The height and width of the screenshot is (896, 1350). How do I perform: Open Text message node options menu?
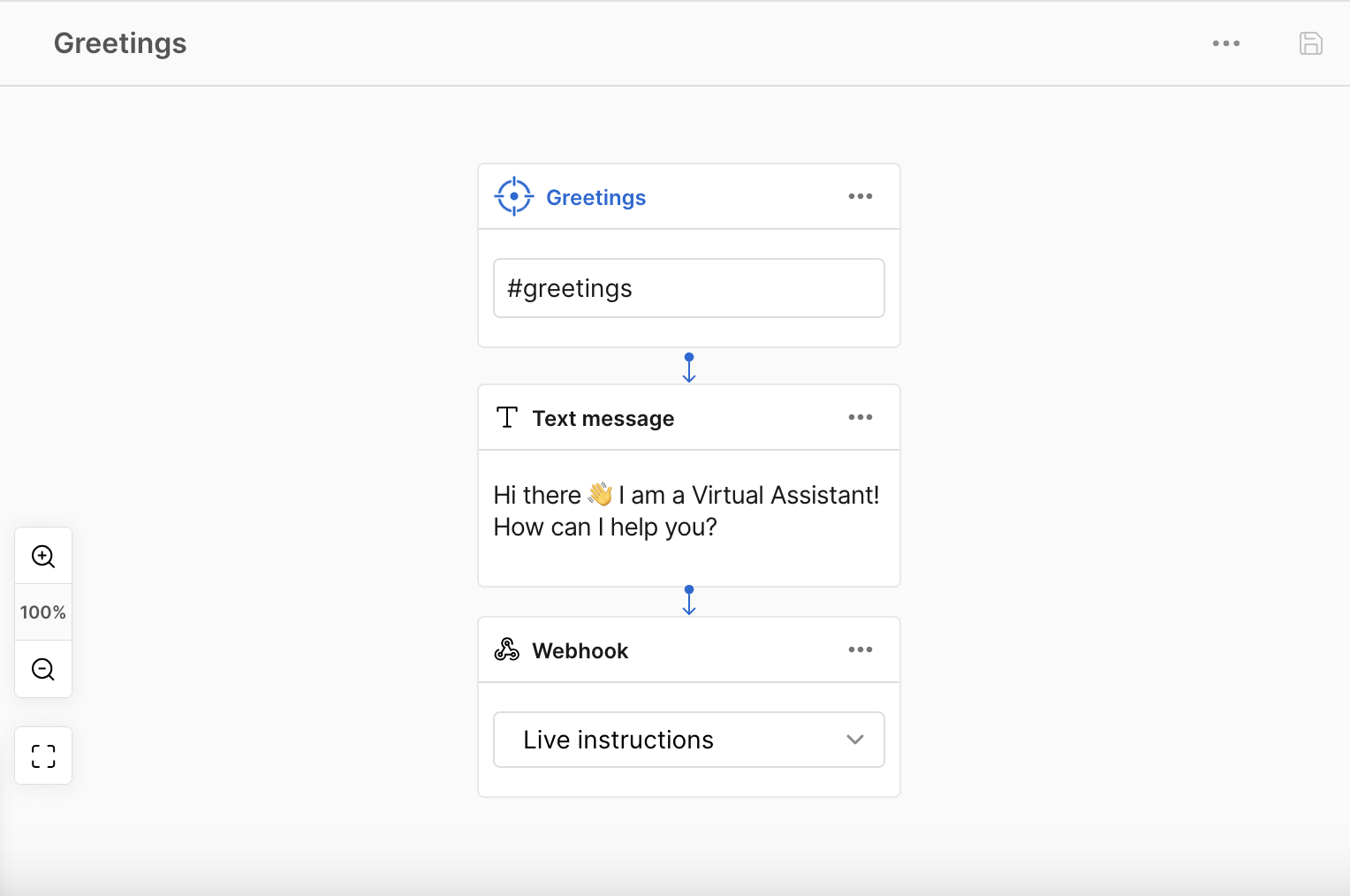(x=860, y=417)
